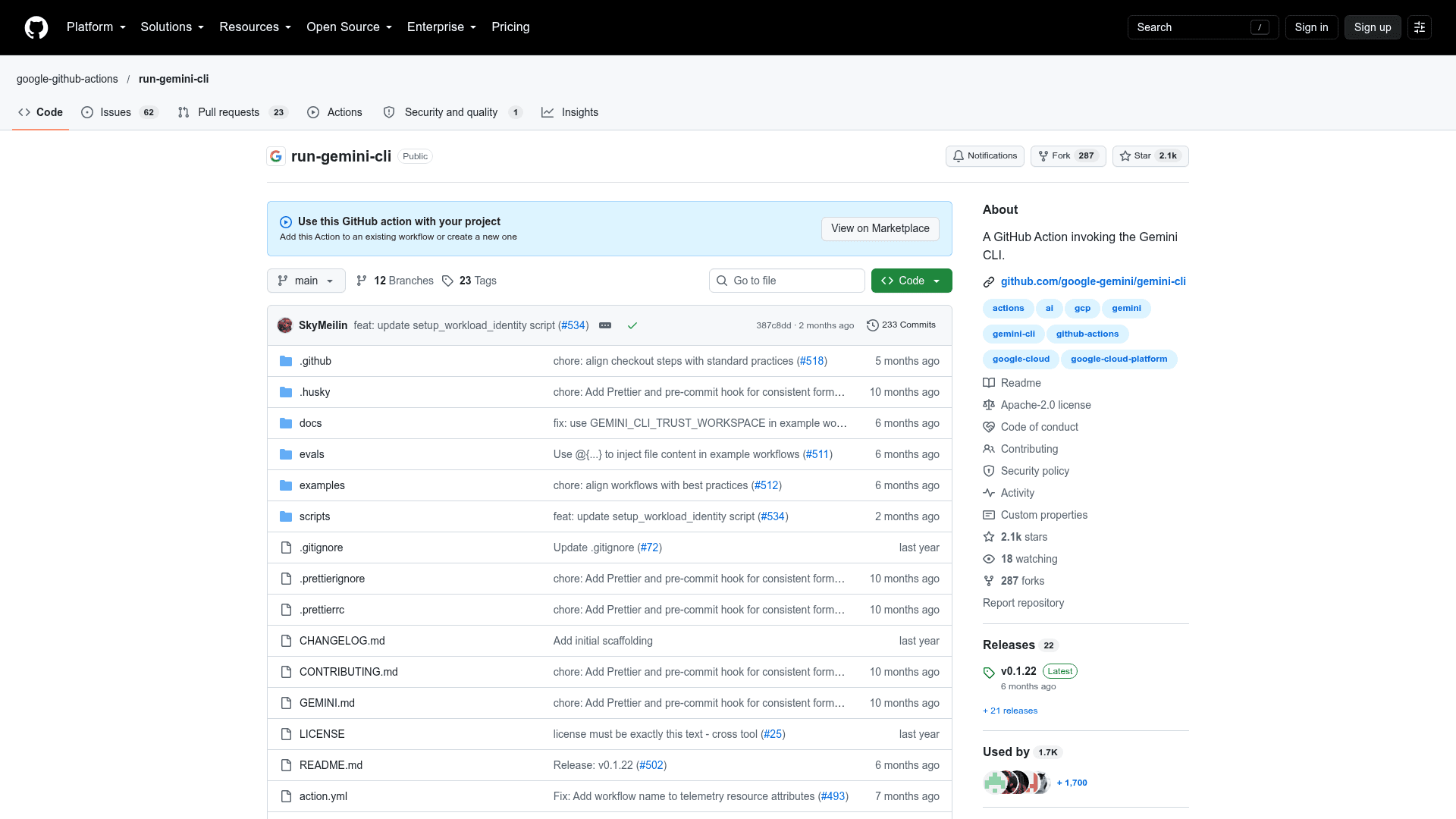Open the README.md file
This screenshot has width=1456, height=819.
(331, 765)
